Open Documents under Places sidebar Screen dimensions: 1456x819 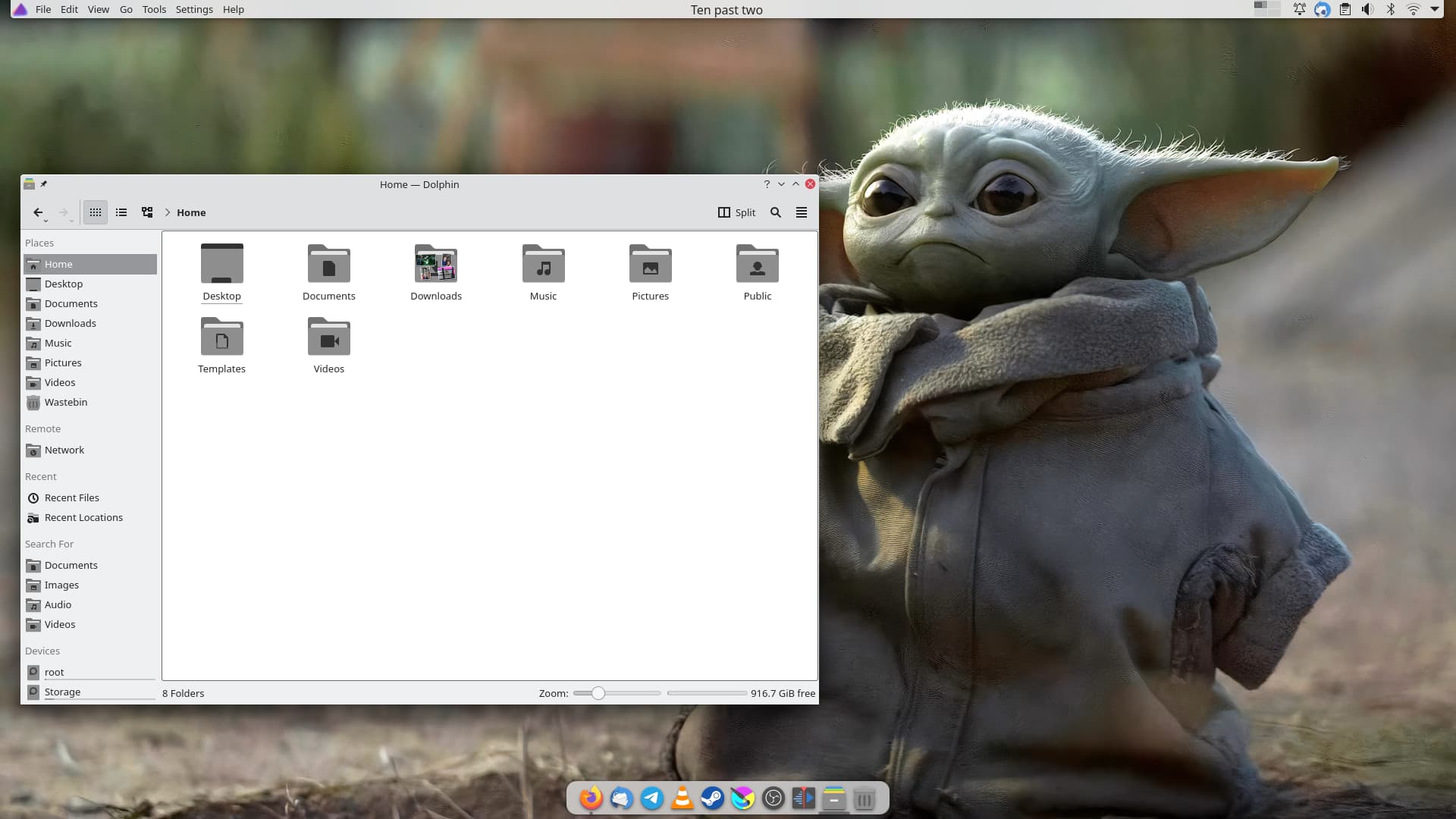click(x=90, y=303)
